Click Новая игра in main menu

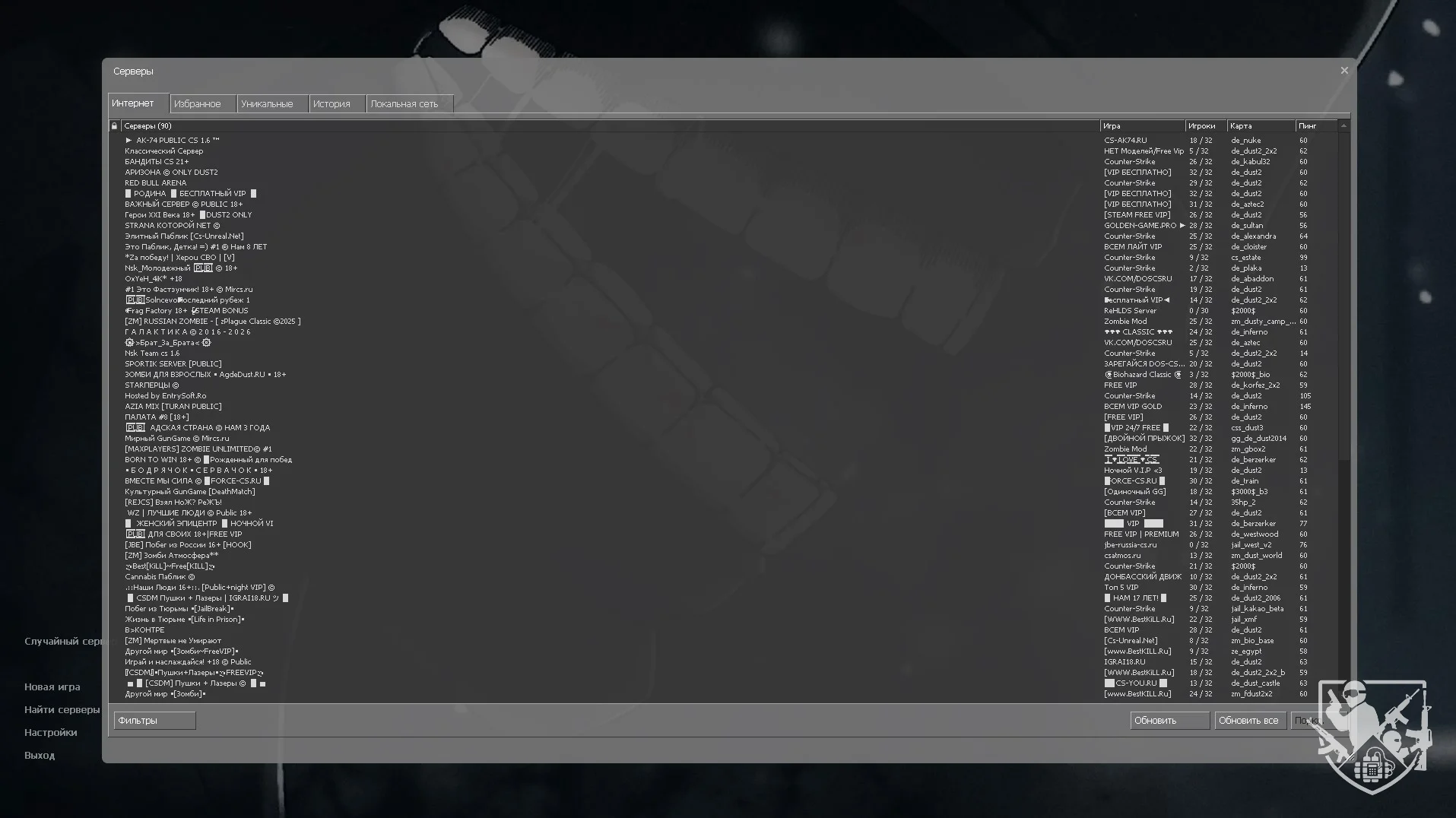[52, 687]
